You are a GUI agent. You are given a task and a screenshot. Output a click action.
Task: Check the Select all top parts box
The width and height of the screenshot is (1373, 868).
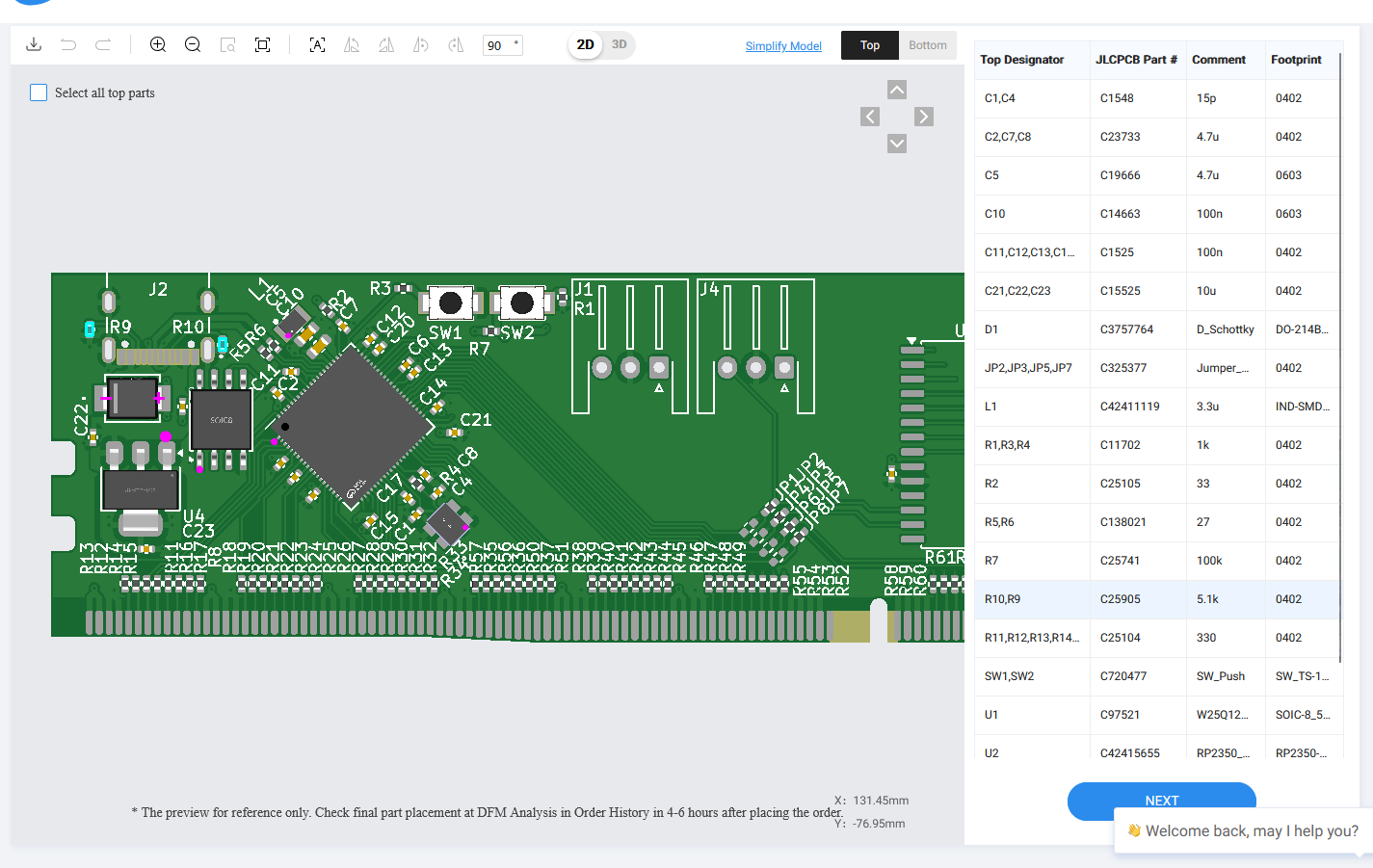[39, 92]
